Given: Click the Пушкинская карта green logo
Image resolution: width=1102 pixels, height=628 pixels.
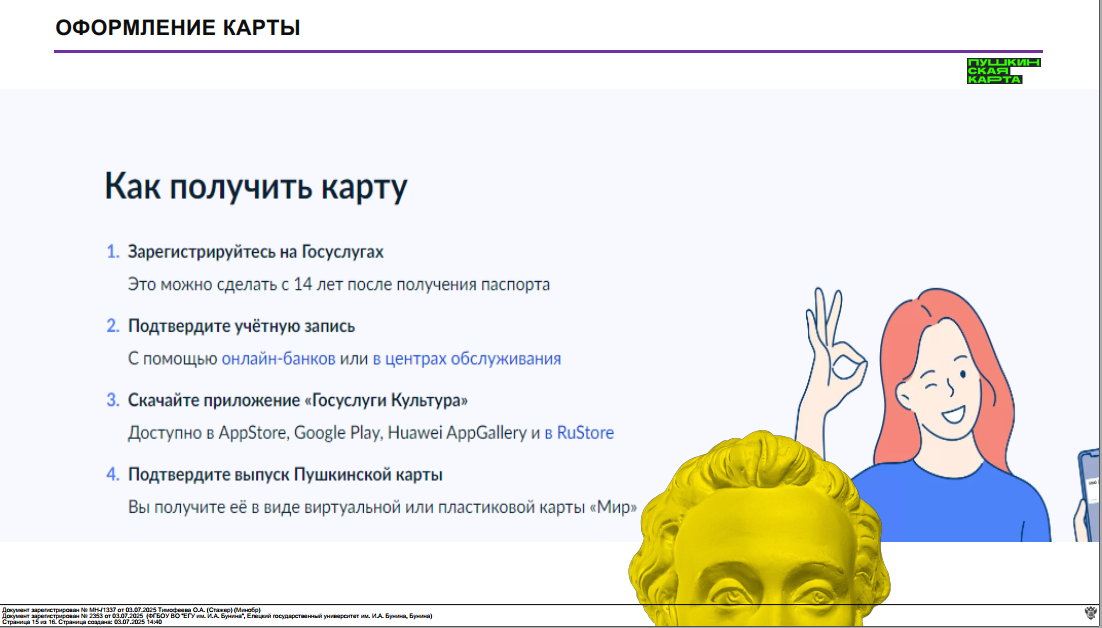Looking at the screenshot, I should (x=1004, y=71).
